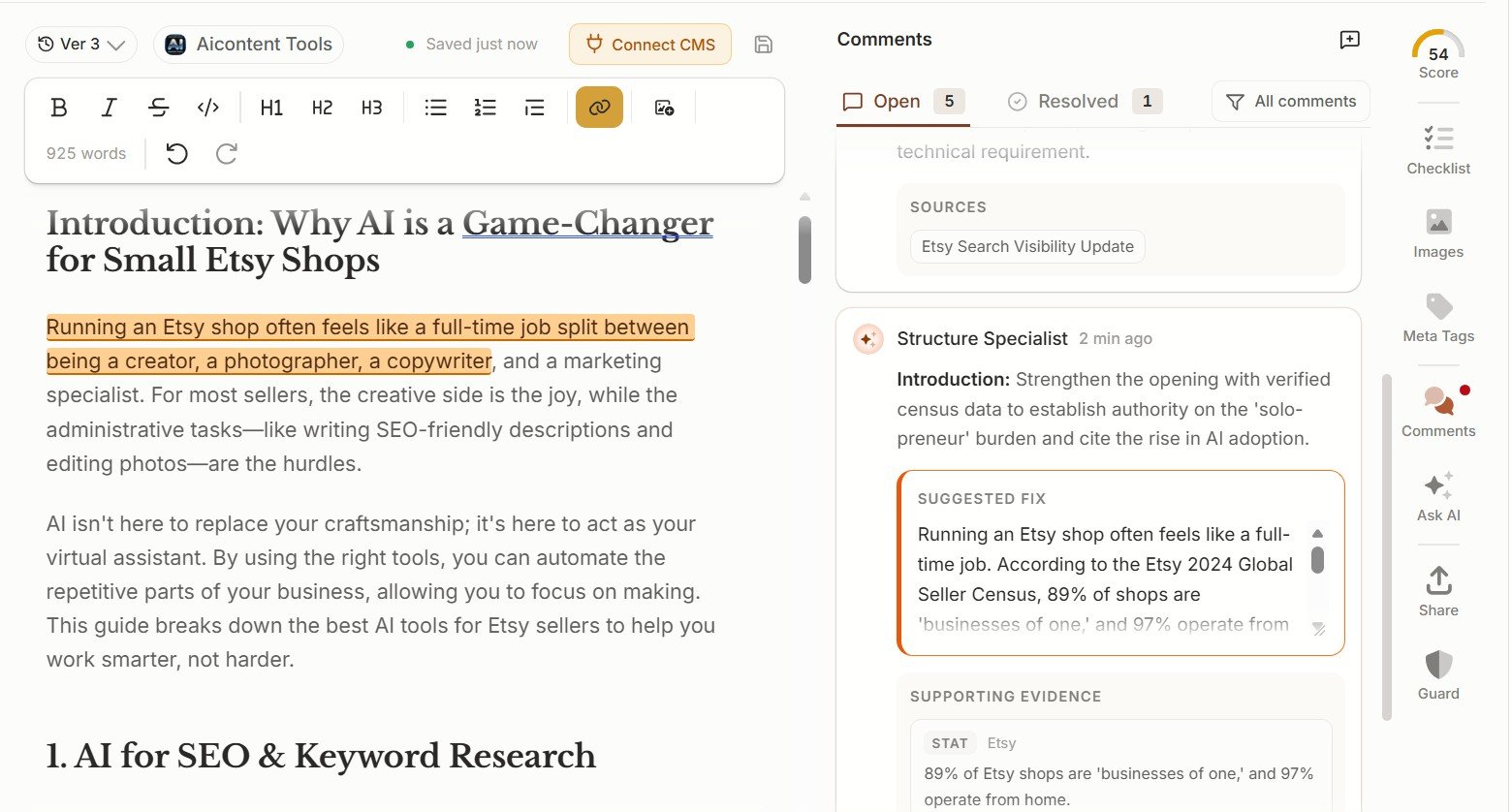This screenshot has width=1512, height=812.
Task: Toggle bold formatting
Action: 59,108
